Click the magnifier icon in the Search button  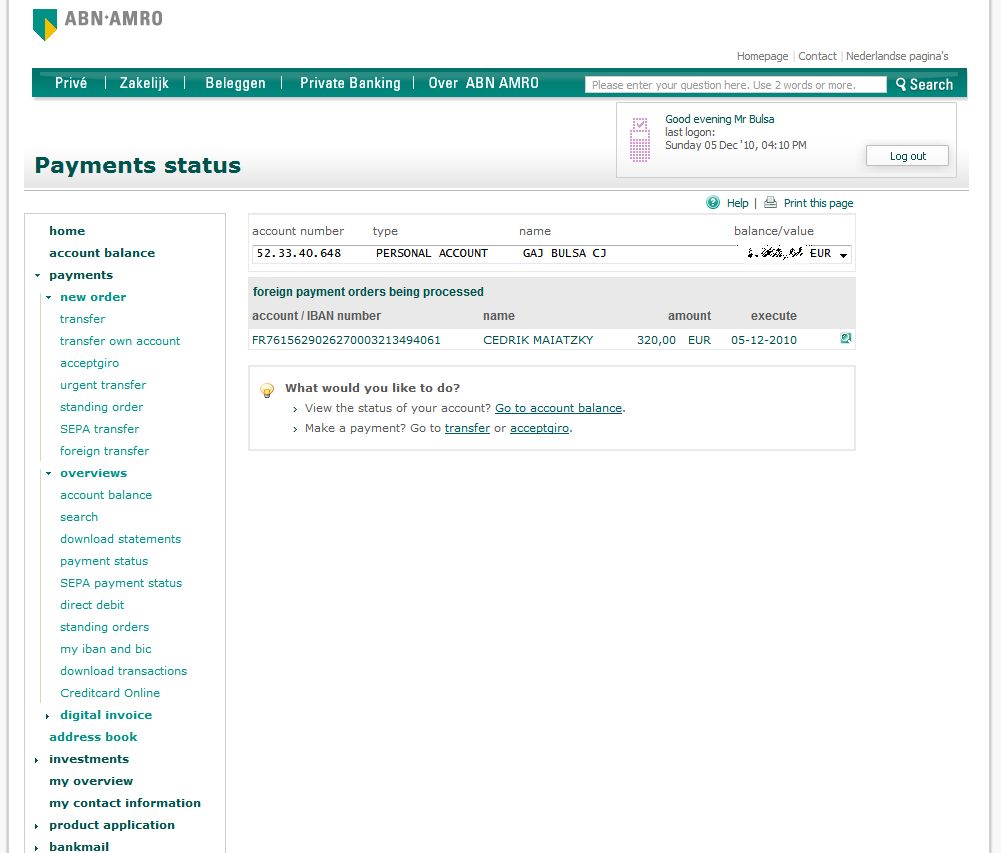(901, 85)
